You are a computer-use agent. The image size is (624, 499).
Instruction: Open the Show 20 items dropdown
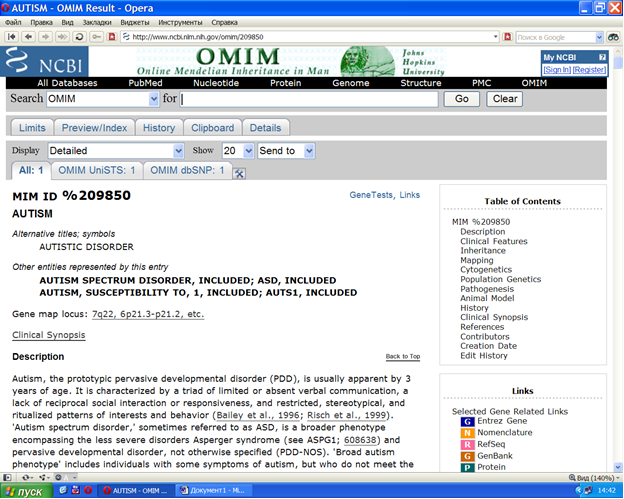tap(249, 151)
